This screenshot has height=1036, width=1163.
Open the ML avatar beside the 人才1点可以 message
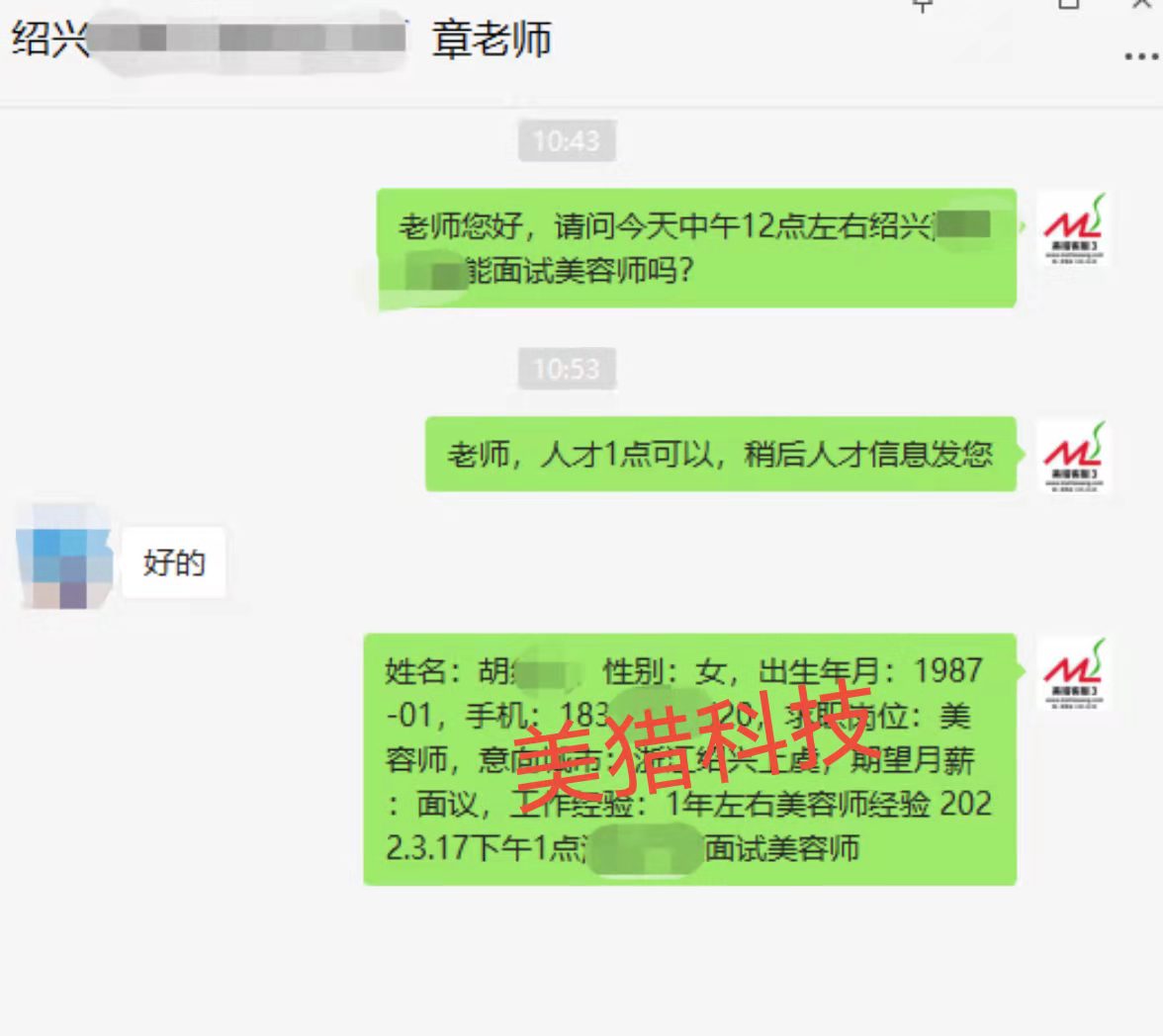point(1073,456)
